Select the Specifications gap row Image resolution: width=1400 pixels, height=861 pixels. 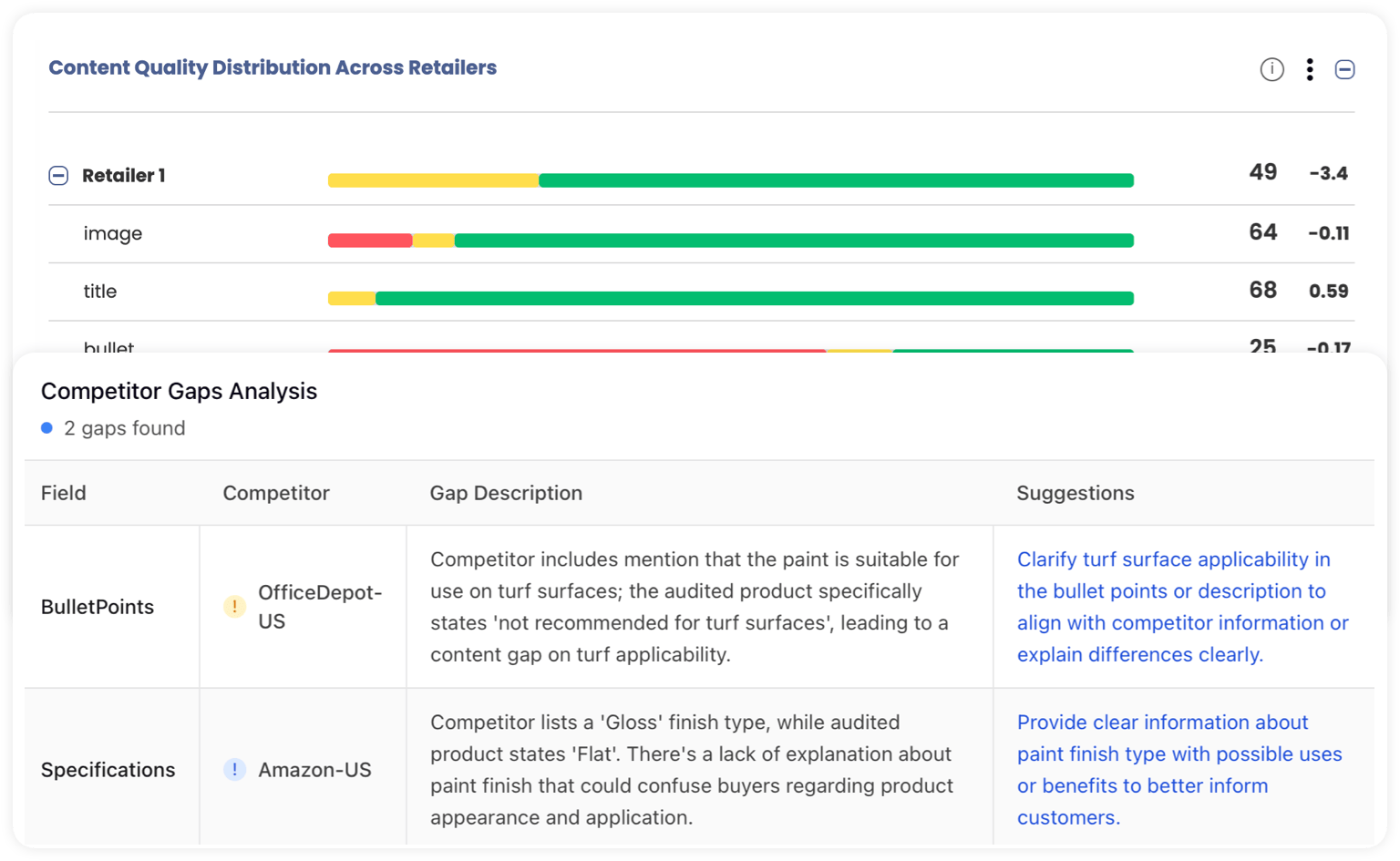693,769
